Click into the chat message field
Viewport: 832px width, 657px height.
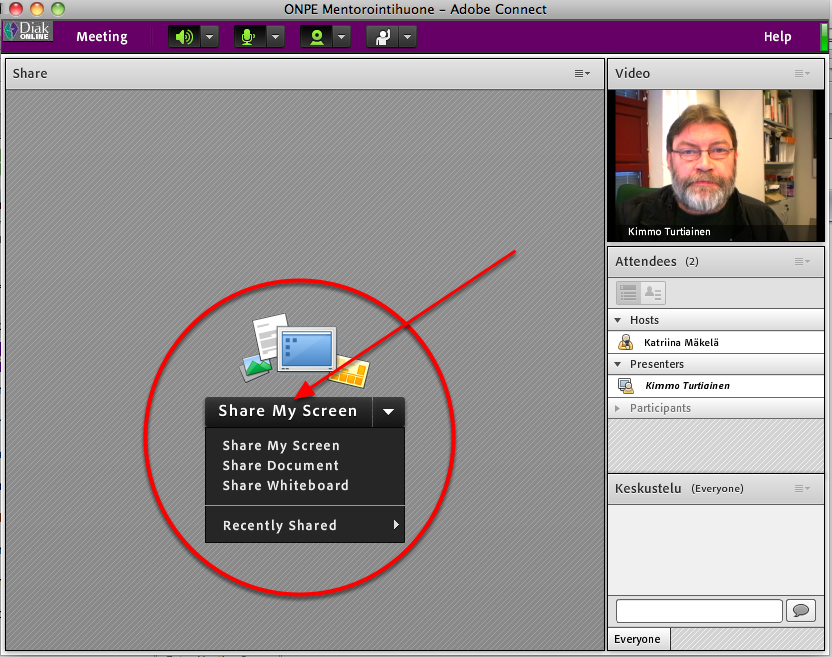coord(699,611)
